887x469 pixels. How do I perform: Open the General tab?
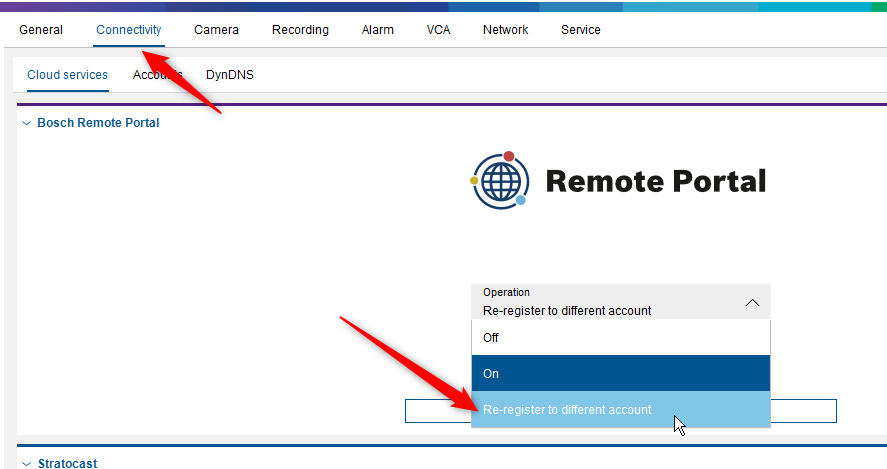41,30
